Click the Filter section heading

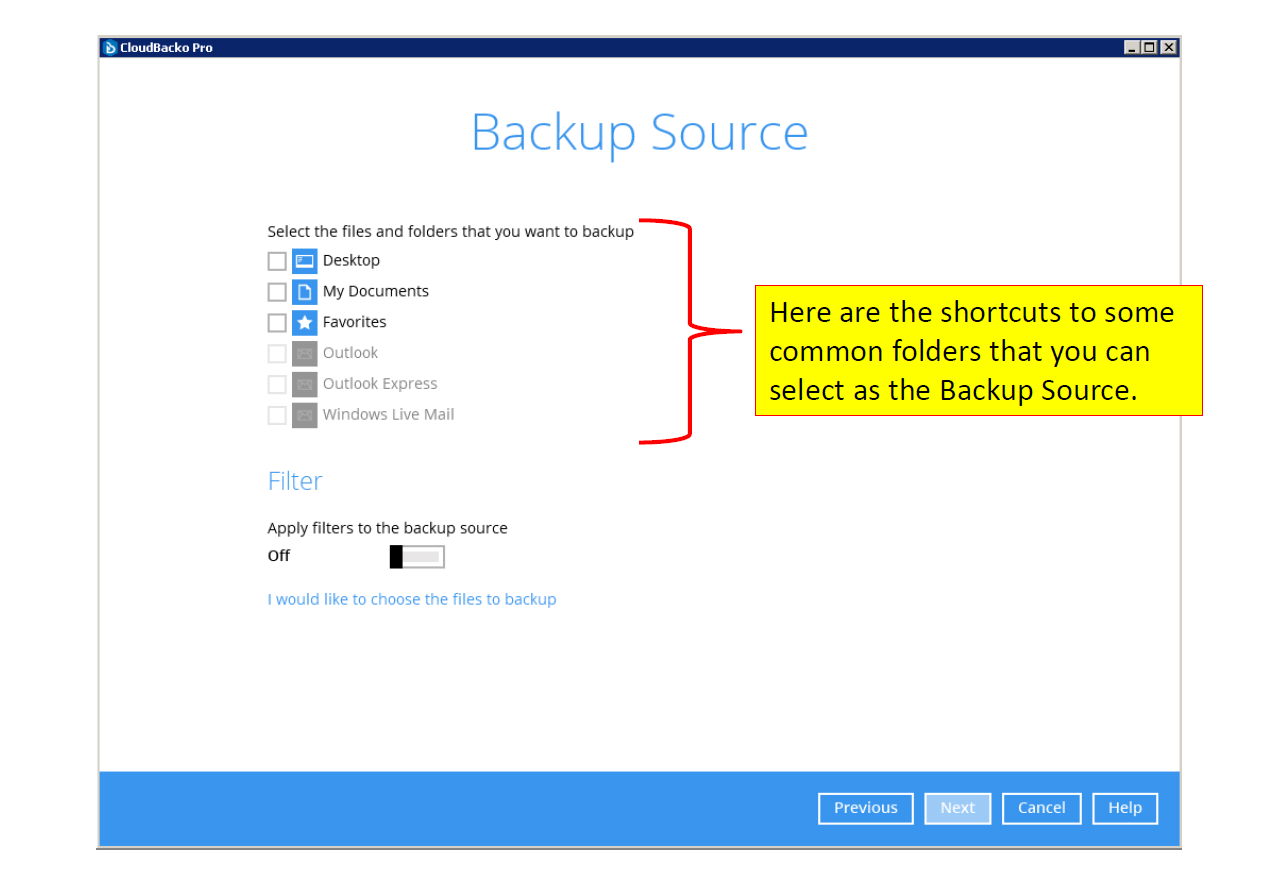[295, 481]
